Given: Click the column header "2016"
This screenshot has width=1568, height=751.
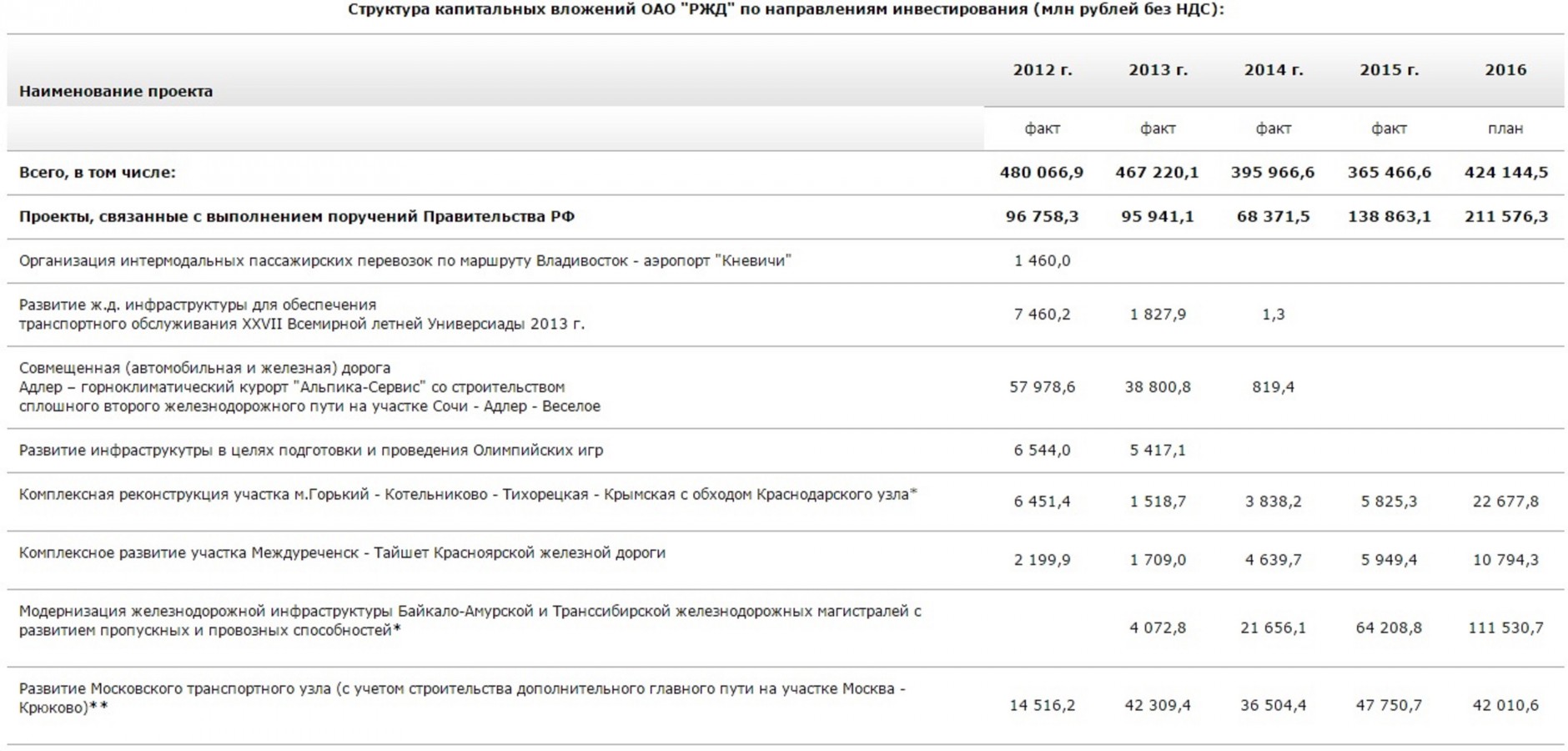Looking at the screenshot, I should point(1505,70).
